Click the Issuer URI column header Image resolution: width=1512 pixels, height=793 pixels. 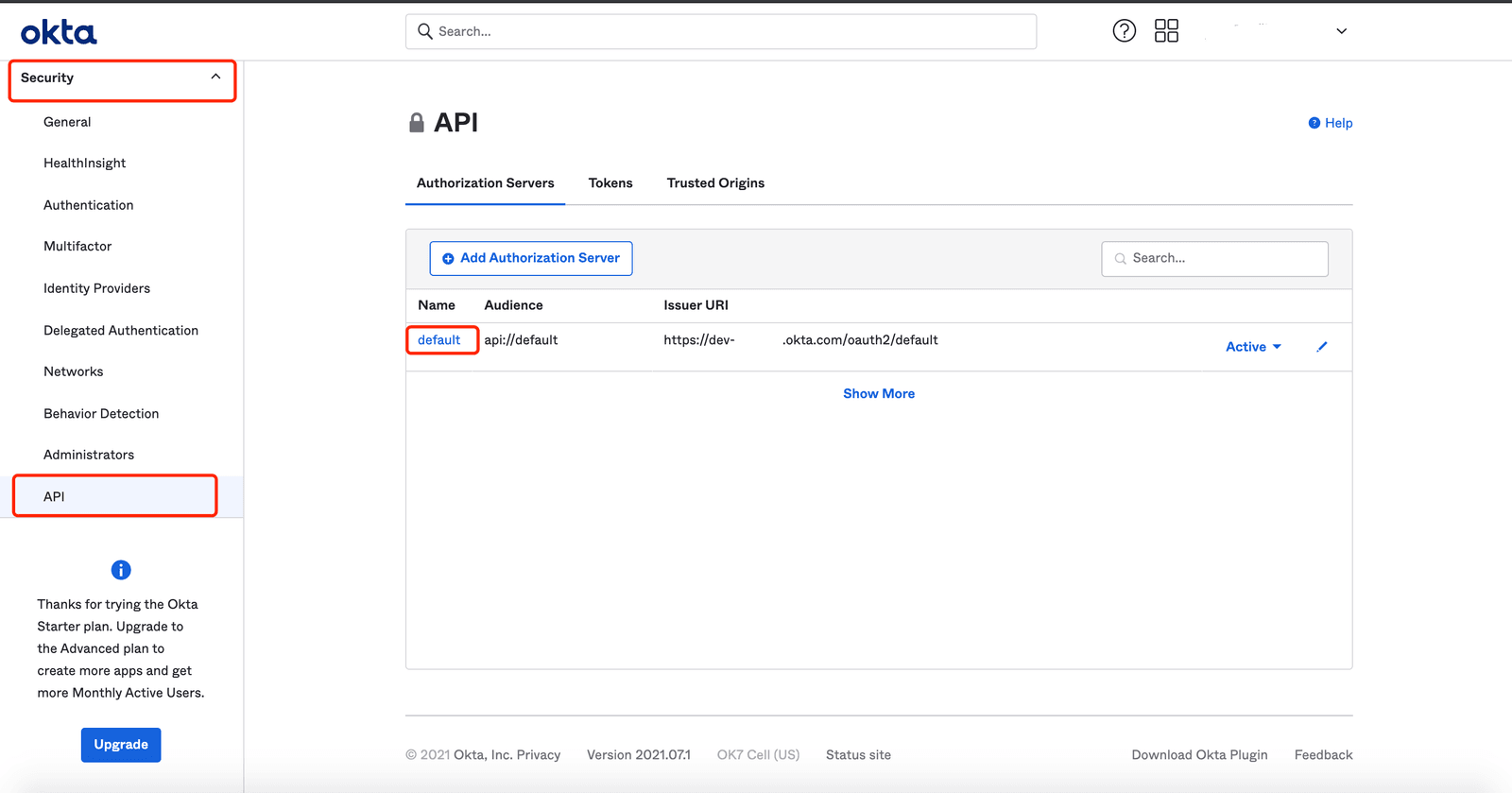[x=696, y=305]
